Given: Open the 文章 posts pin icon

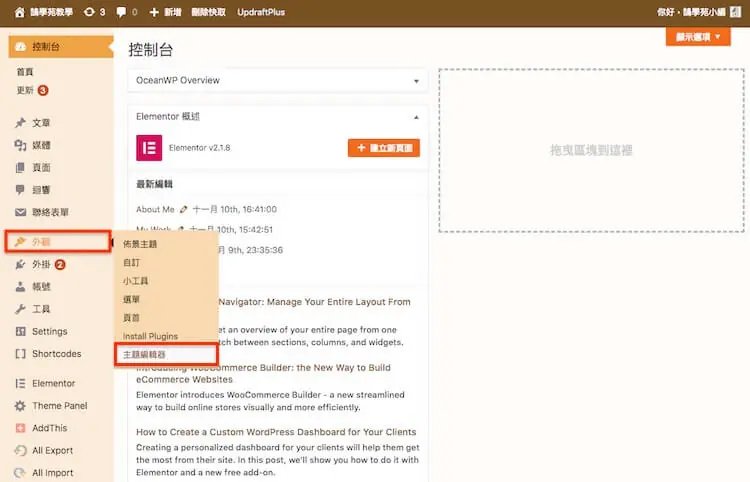Looking at the screenshot, I should pos(20,123).
